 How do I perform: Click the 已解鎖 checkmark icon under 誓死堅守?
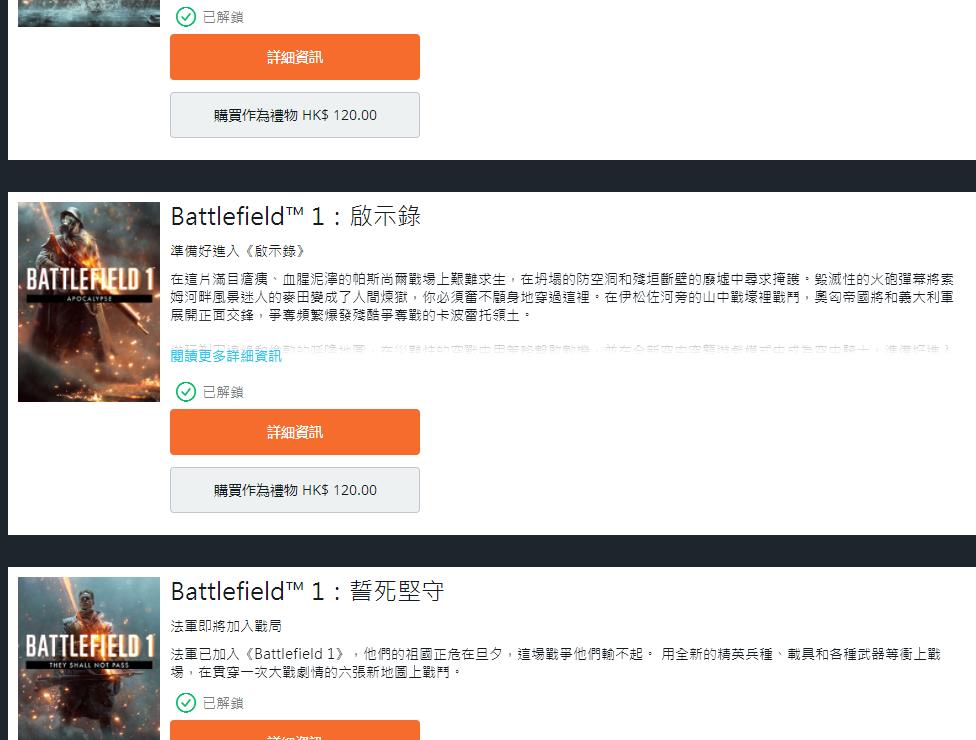185,703
